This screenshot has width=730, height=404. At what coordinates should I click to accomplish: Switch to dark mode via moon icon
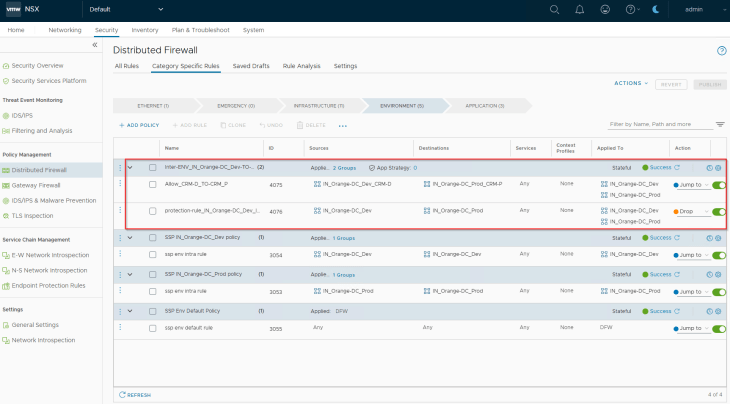pos(656,9)
